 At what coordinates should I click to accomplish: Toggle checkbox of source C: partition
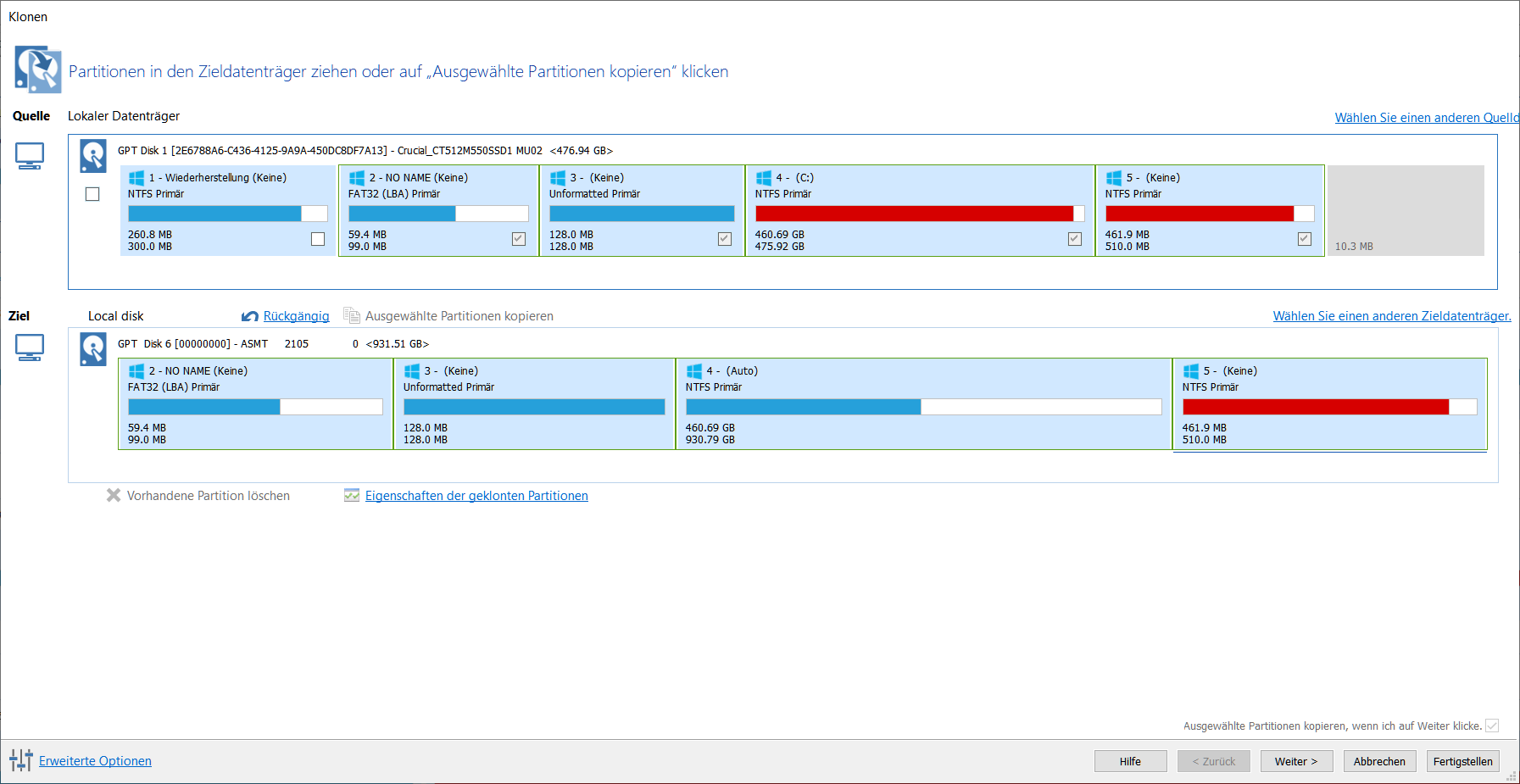tap(1075, 239)
